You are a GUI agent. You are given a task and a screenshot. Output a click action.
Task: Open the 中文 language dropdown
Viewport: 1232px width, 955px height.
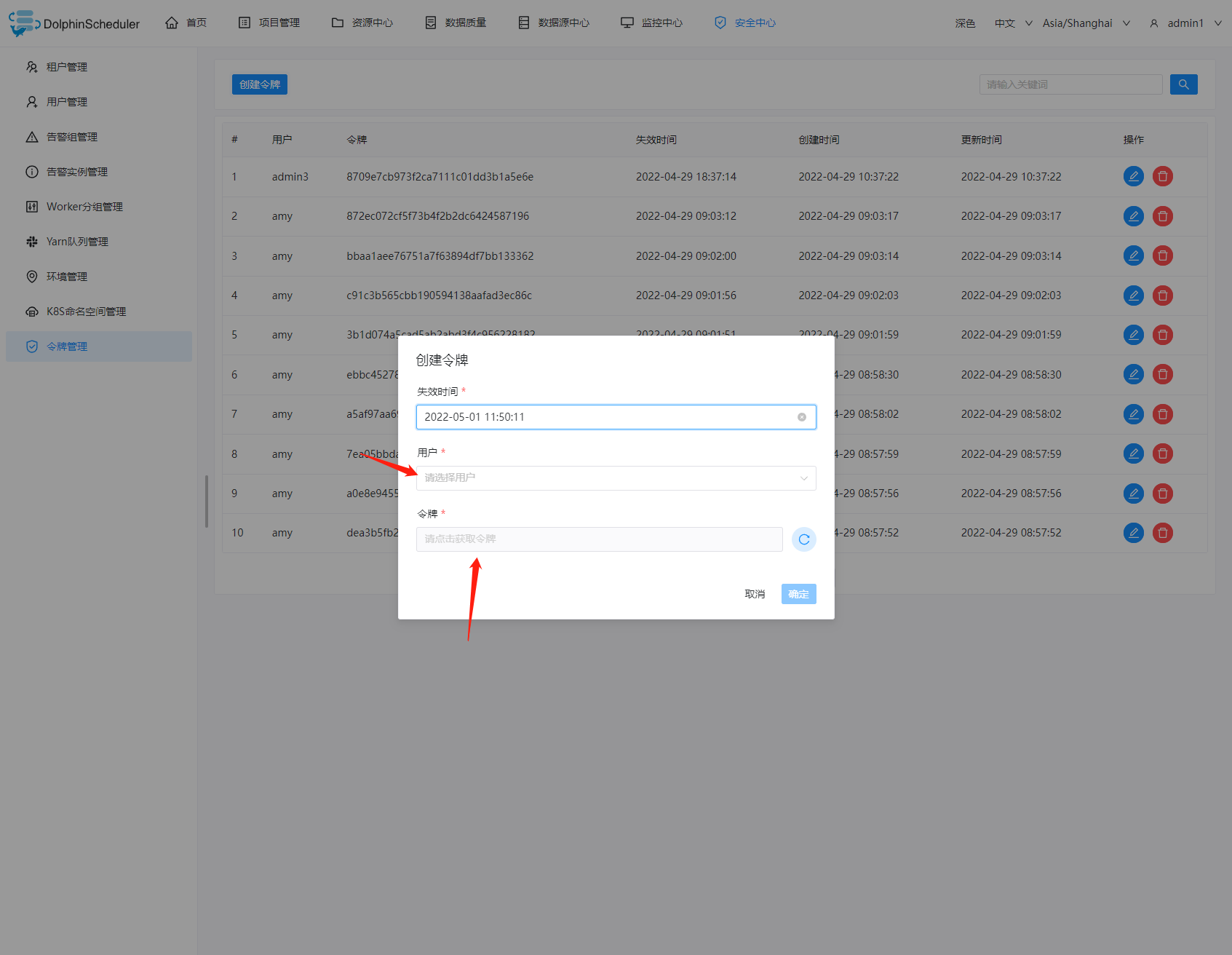click(1013, 23)
